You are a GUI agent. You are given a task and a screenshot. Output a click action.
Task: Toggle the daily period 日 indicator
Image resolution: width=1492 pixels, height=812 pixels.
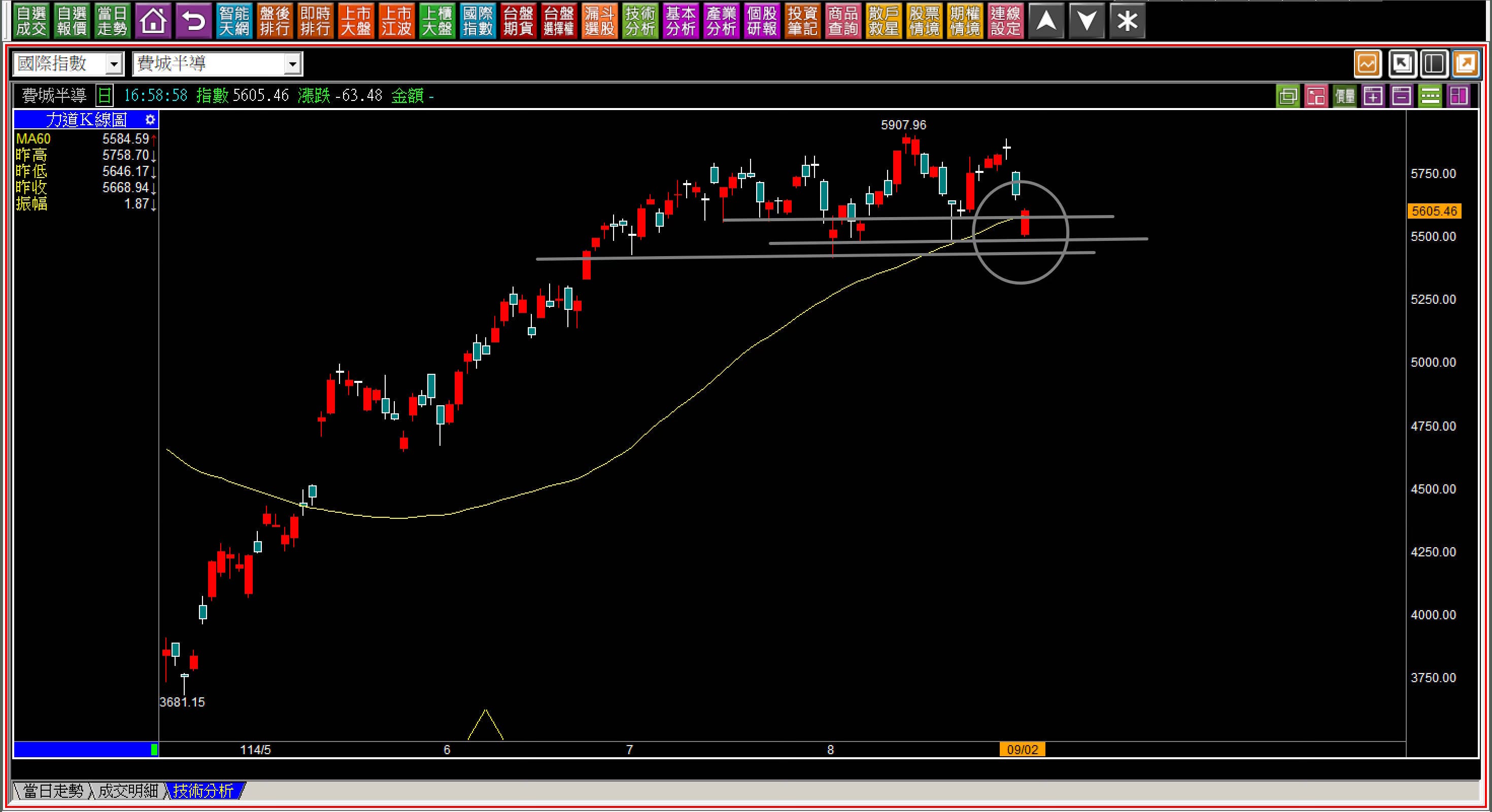tap(104, 95)
